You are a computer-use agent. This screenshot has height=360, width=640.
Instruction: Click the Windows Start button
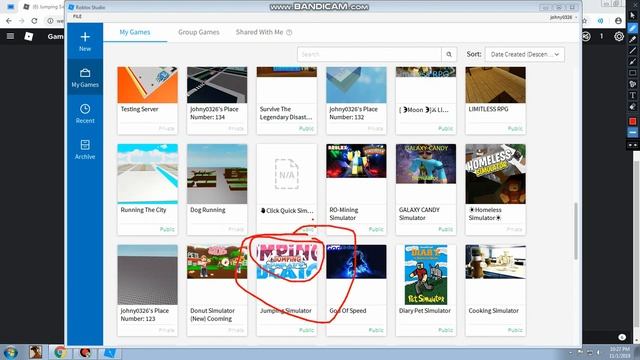pyautogui.click(x=10, y=352)
